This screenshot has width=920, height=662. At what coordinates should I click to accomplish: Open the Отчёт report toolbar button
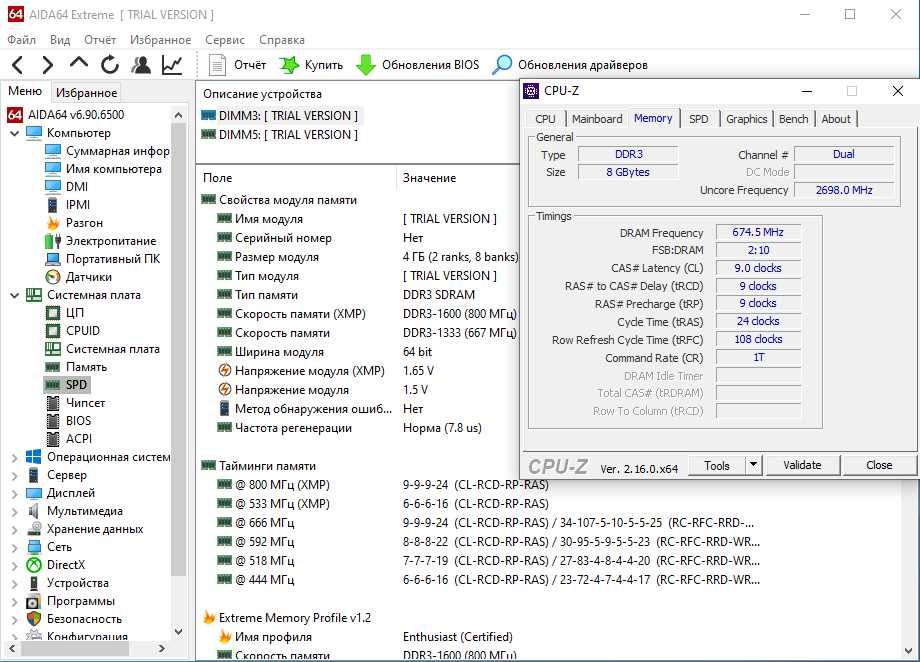(237, 65)
